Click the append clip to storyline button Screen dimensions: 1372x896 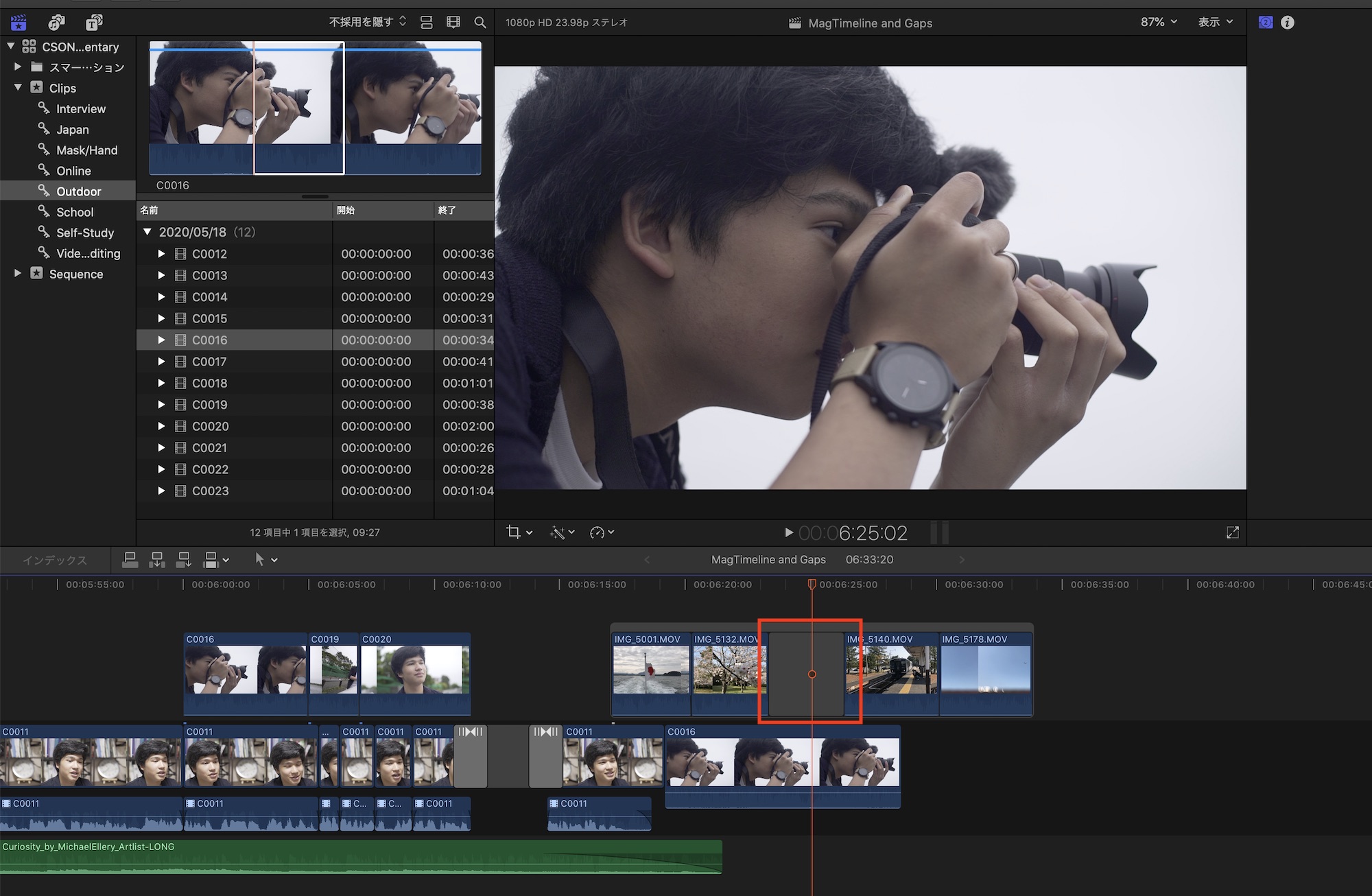coord(183,560)
